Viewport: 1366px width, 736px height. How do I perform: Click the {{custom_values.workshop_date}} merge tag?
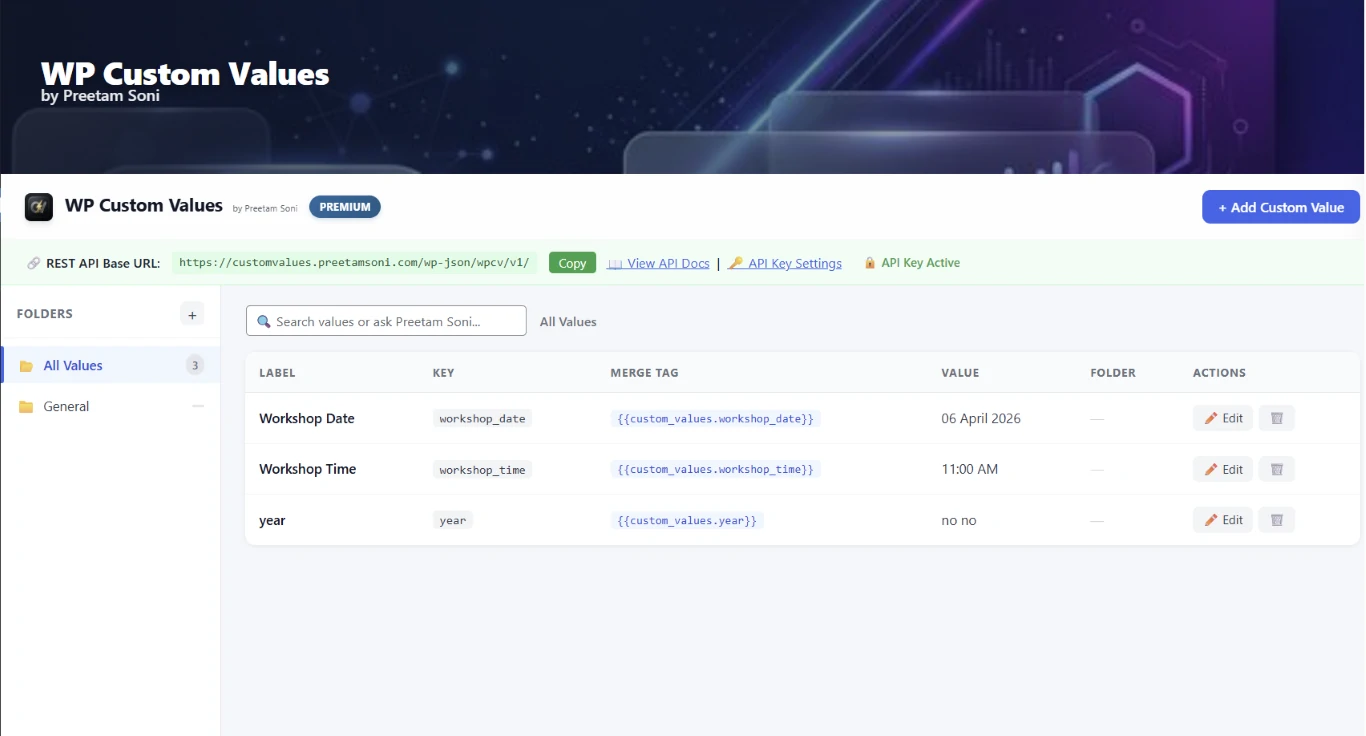716,419
